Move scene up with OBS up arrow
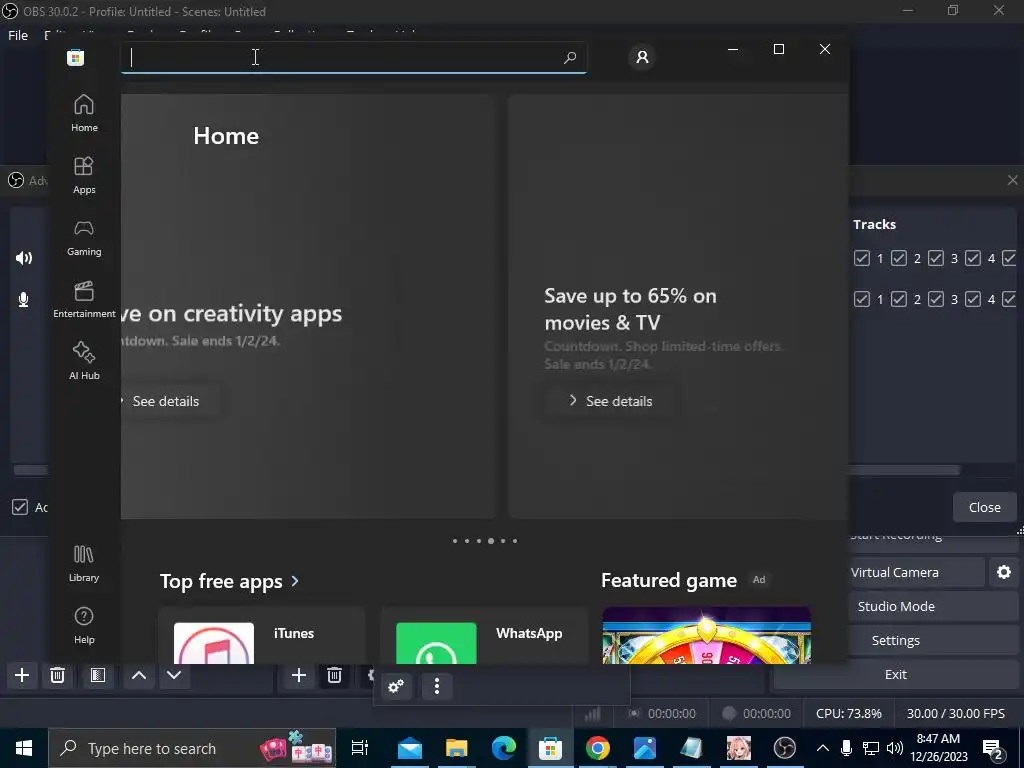Image resolution: width=1024 pixels, height=768 pixels. pyautogui.click(x=139, y=675)
